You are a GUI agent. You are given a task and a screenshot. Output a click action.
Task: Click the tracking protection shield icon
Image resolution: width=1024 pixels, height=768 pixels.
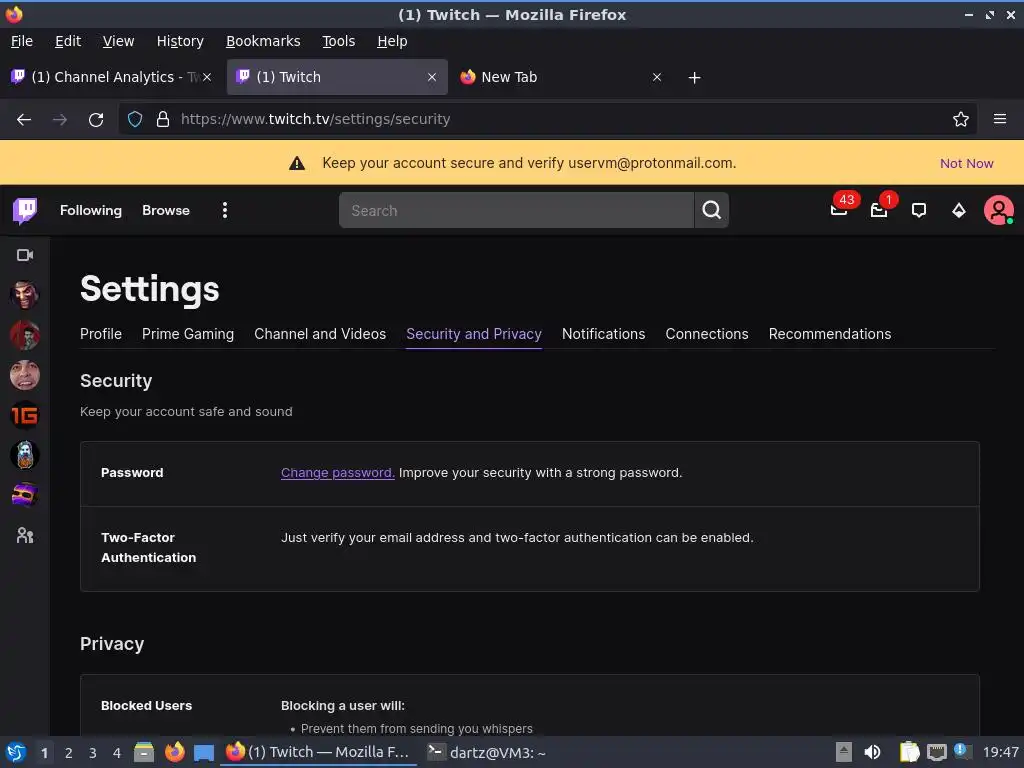click(135, 119)
